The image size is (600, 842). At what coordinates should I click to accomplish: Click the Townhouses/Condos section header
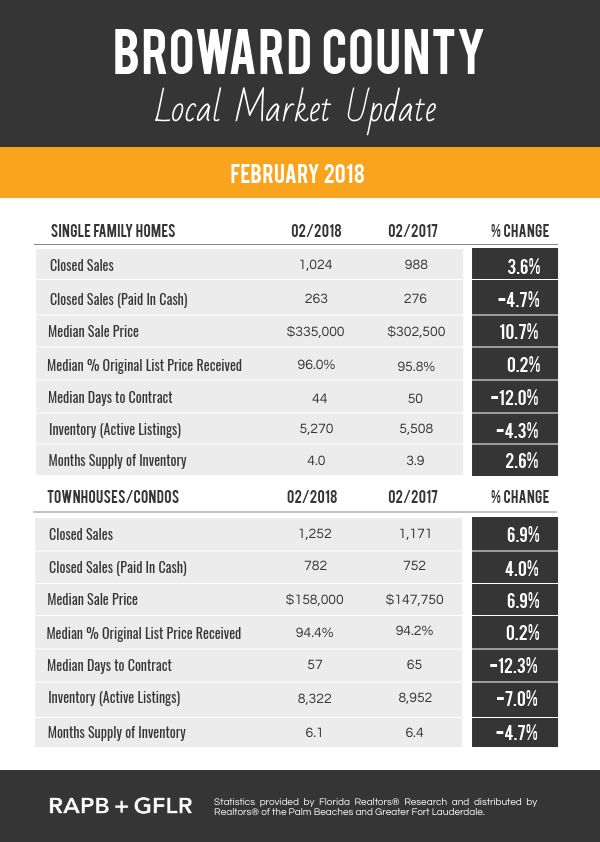click(x=113, y=497)
